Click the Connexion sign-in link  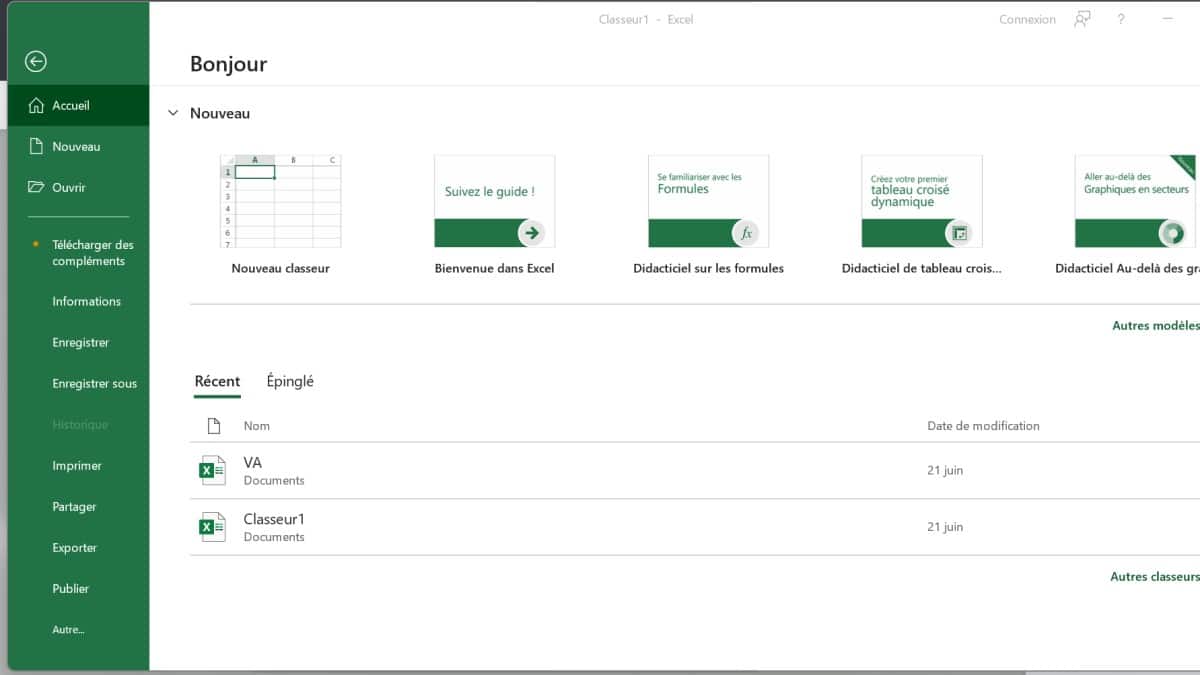tap(1027, 19)
